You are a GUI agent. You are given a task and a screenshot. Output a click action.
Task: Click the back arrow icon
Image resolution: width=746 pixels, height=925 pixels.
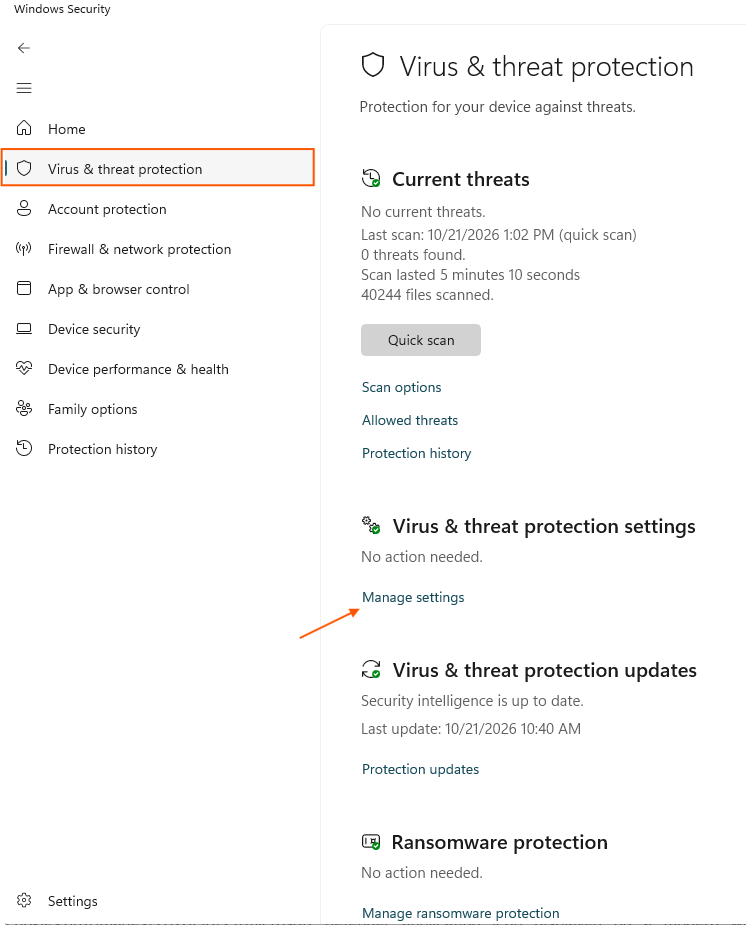[x=24, y=48]
